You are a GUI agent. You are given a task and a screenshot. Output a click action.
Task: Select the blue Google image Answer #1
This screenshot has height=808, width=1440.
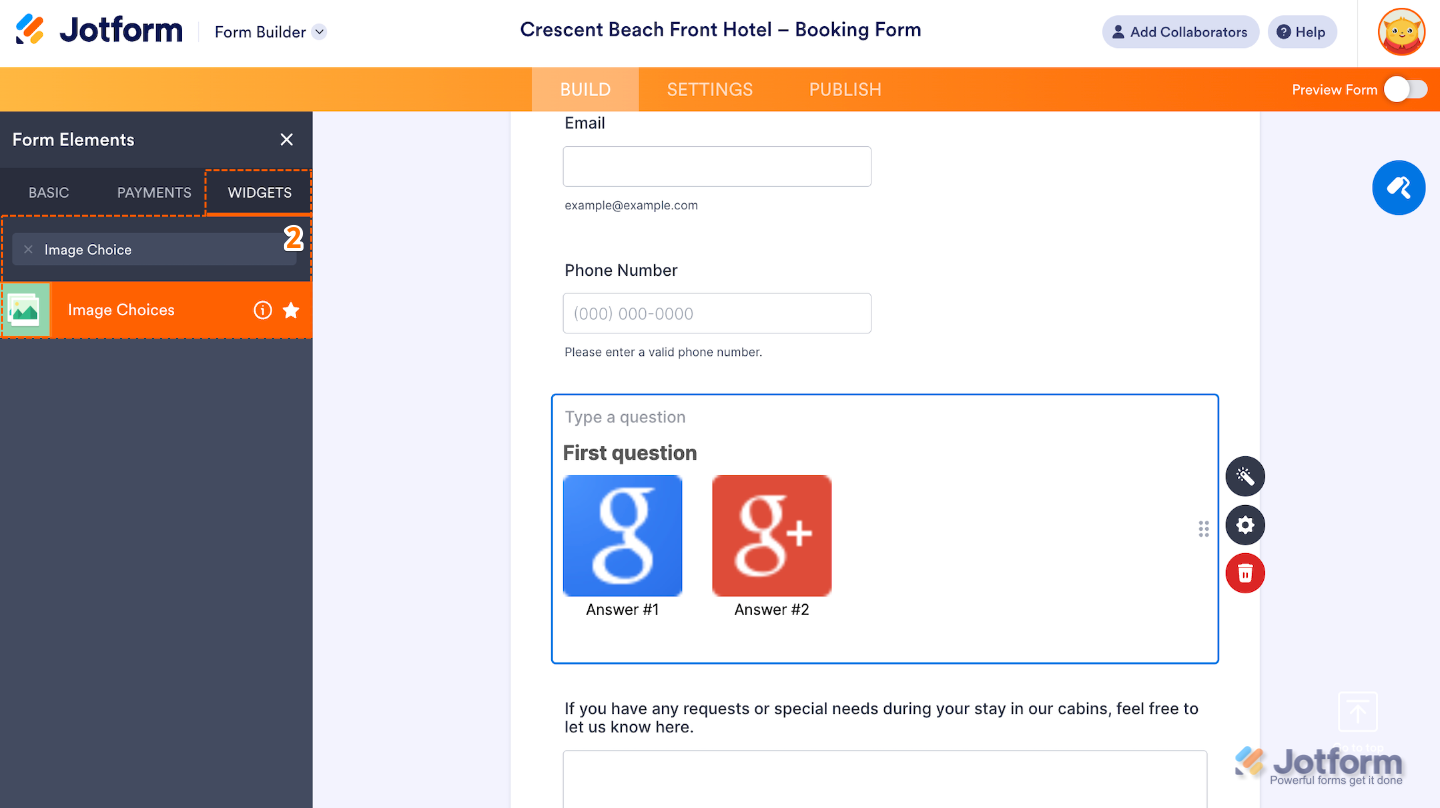coord(622,536)
